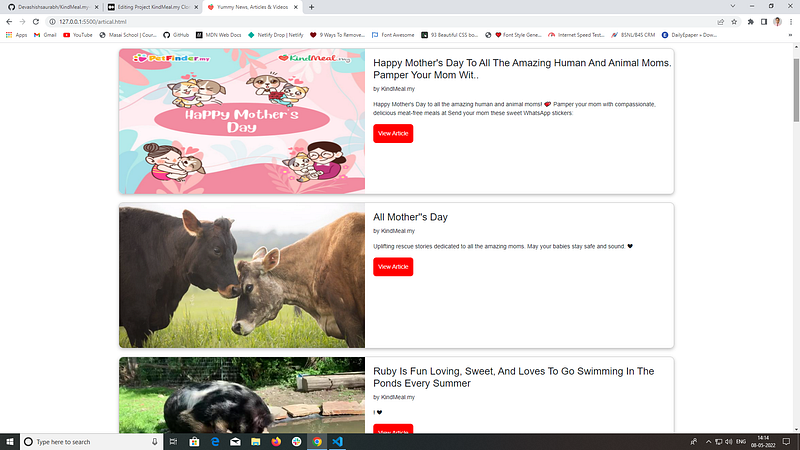Screen dimensions: 800x450
Task: Click All Mother"s Day article title
Action: [410, 217]
